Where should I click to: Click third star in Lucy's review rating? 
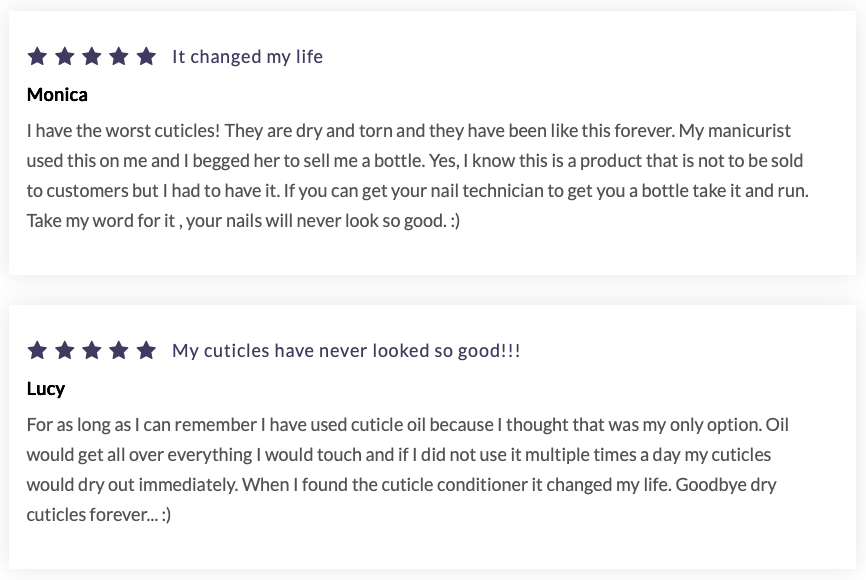91,350
